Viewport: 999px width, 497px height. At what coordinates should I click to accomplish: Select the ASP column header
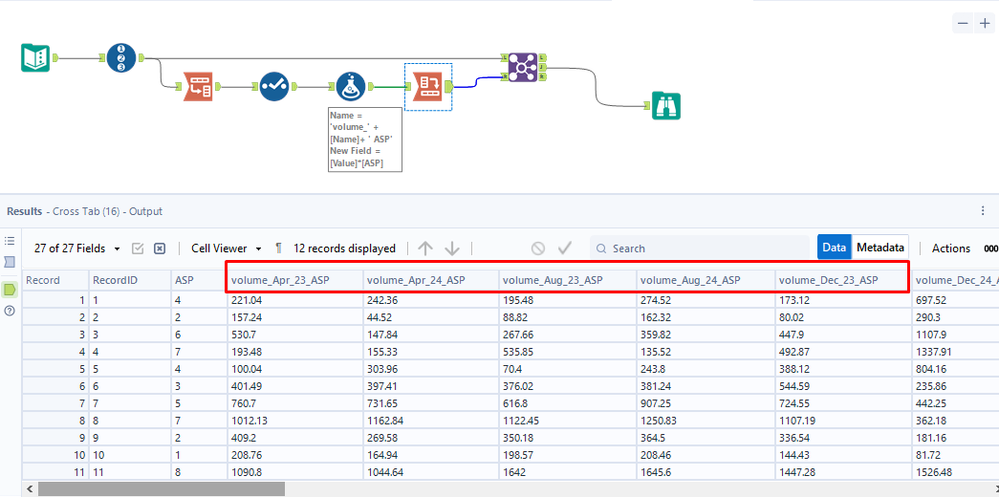199,280
